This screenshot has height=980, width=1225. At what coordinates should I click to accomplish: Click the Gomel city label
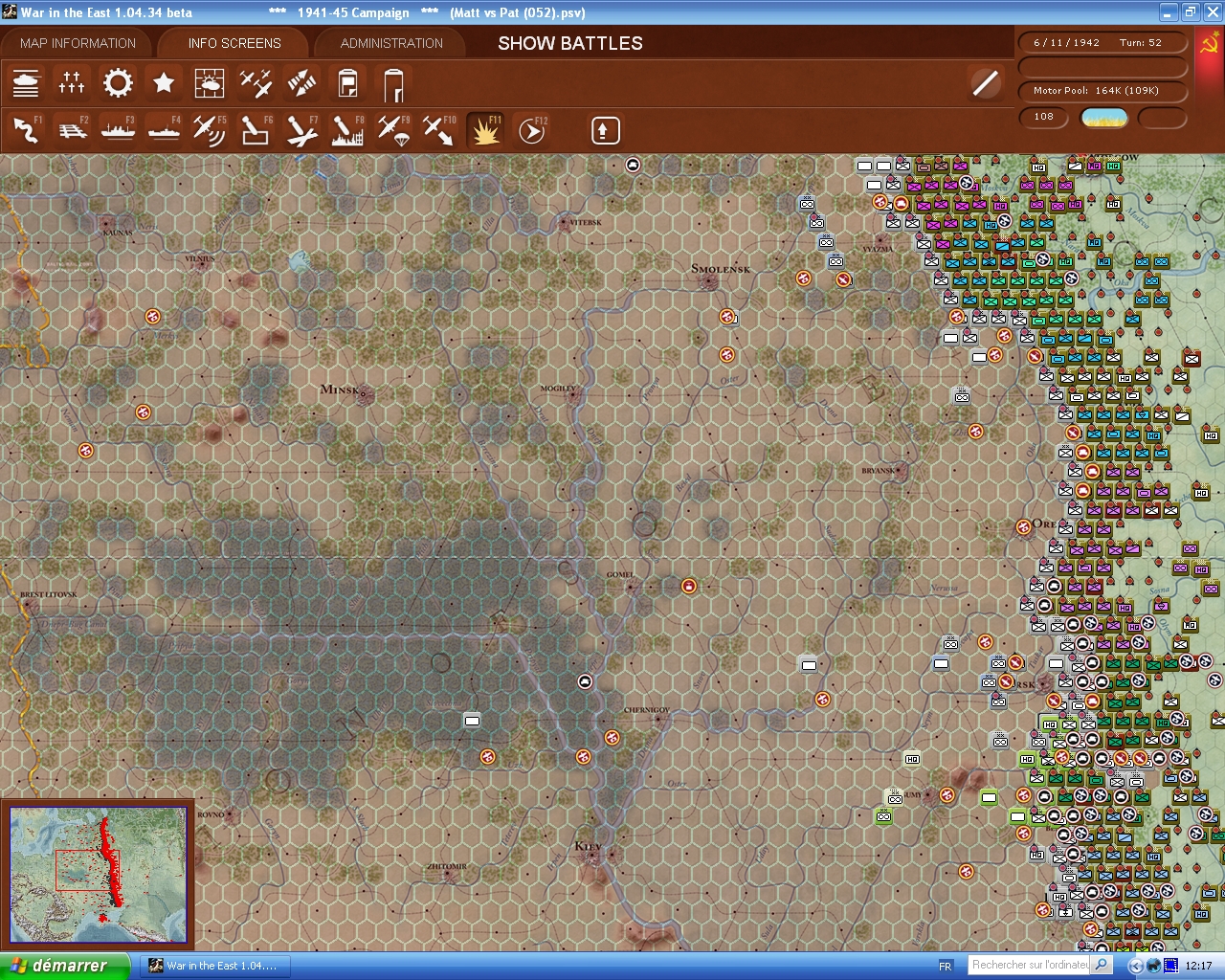[620, 574]
